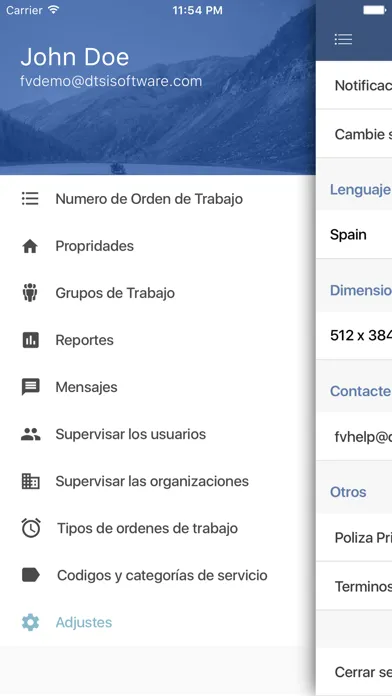Tap the chat bubble icon for Mensajes
The height and width of the screenshot is (696, 392).
pyautogui.click(x=31, y=387)
